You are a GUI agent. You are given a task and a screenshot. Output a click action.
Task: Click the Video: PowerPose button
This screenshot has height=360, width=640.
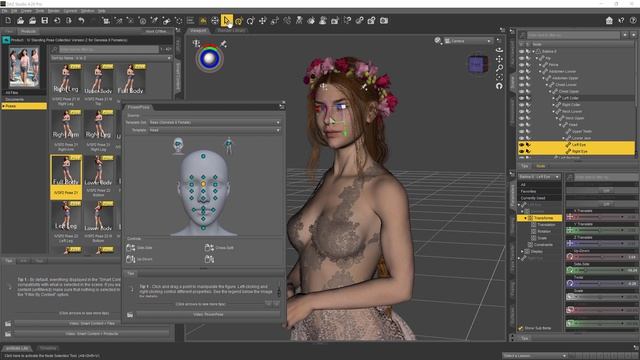click(208, 314)
